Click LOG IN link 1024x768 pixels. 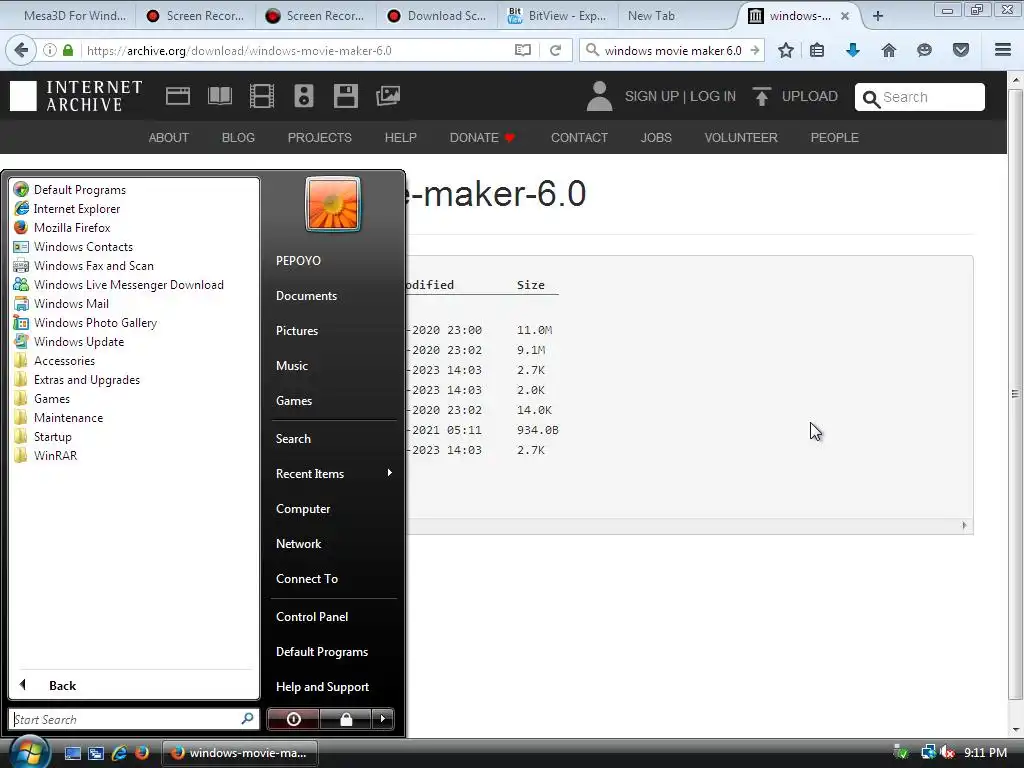712,96
